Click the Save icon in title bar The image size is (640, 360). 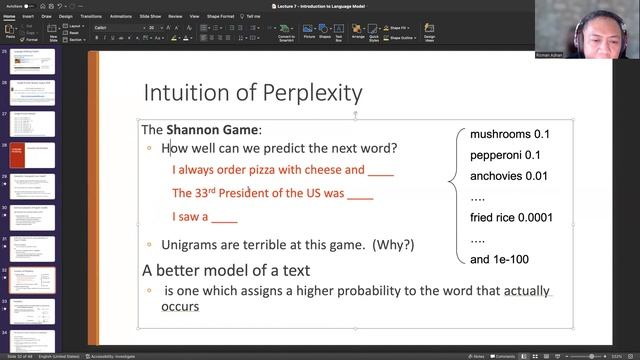(x=51, y=6)
